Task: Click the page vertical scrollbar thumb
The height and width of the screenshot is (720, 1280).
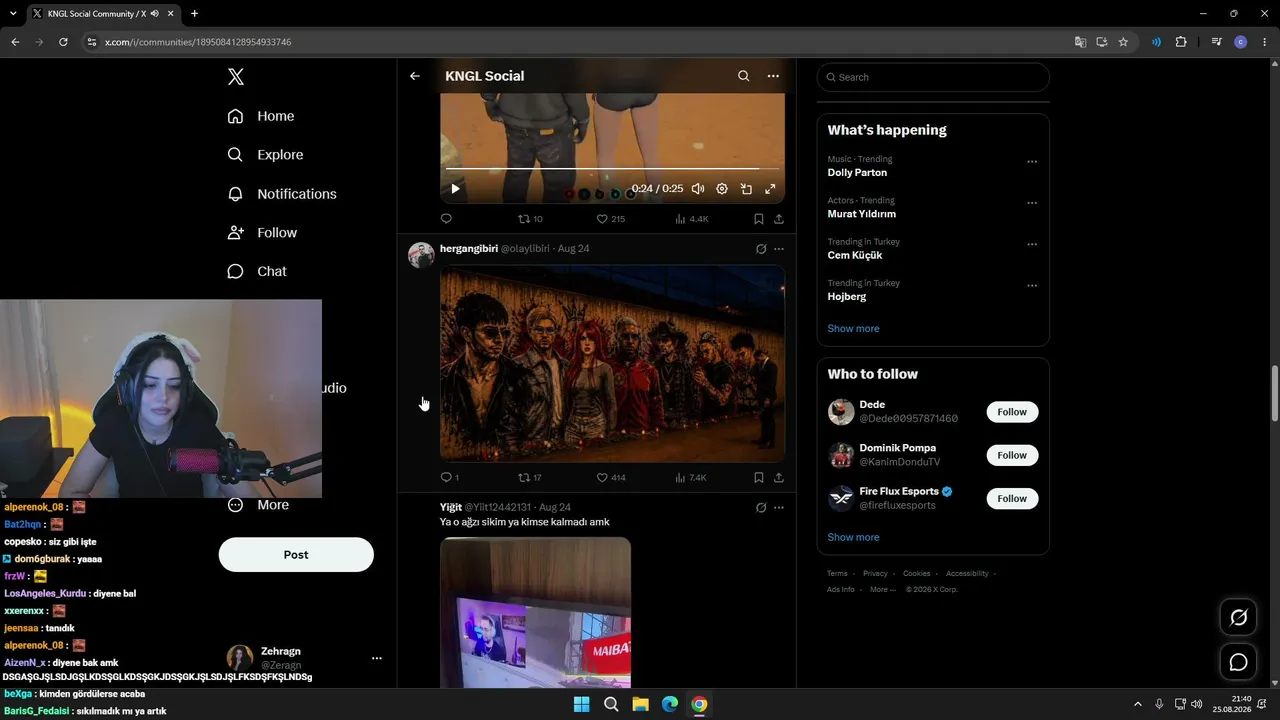Action: pyautogui.click(x=1274, y=394)
